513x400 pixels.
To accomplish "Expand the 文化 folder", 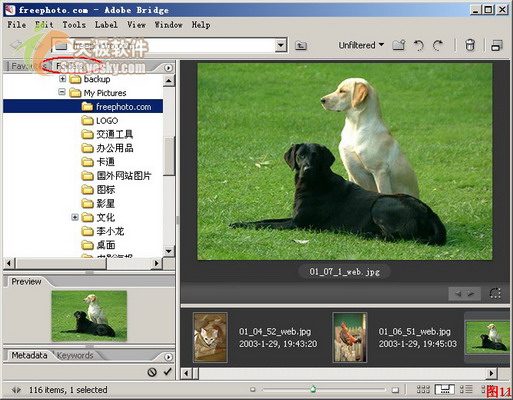I will coord(75,217).
